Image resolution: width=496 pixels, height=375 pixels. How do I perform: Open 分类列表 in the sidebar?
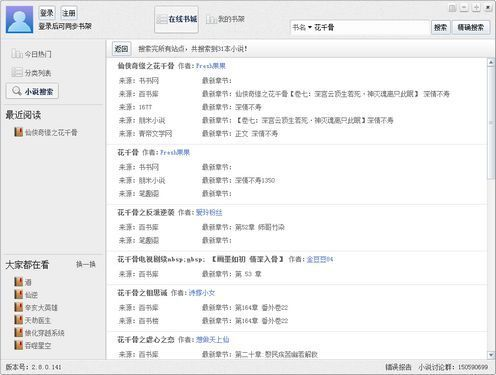pos(31,73)
